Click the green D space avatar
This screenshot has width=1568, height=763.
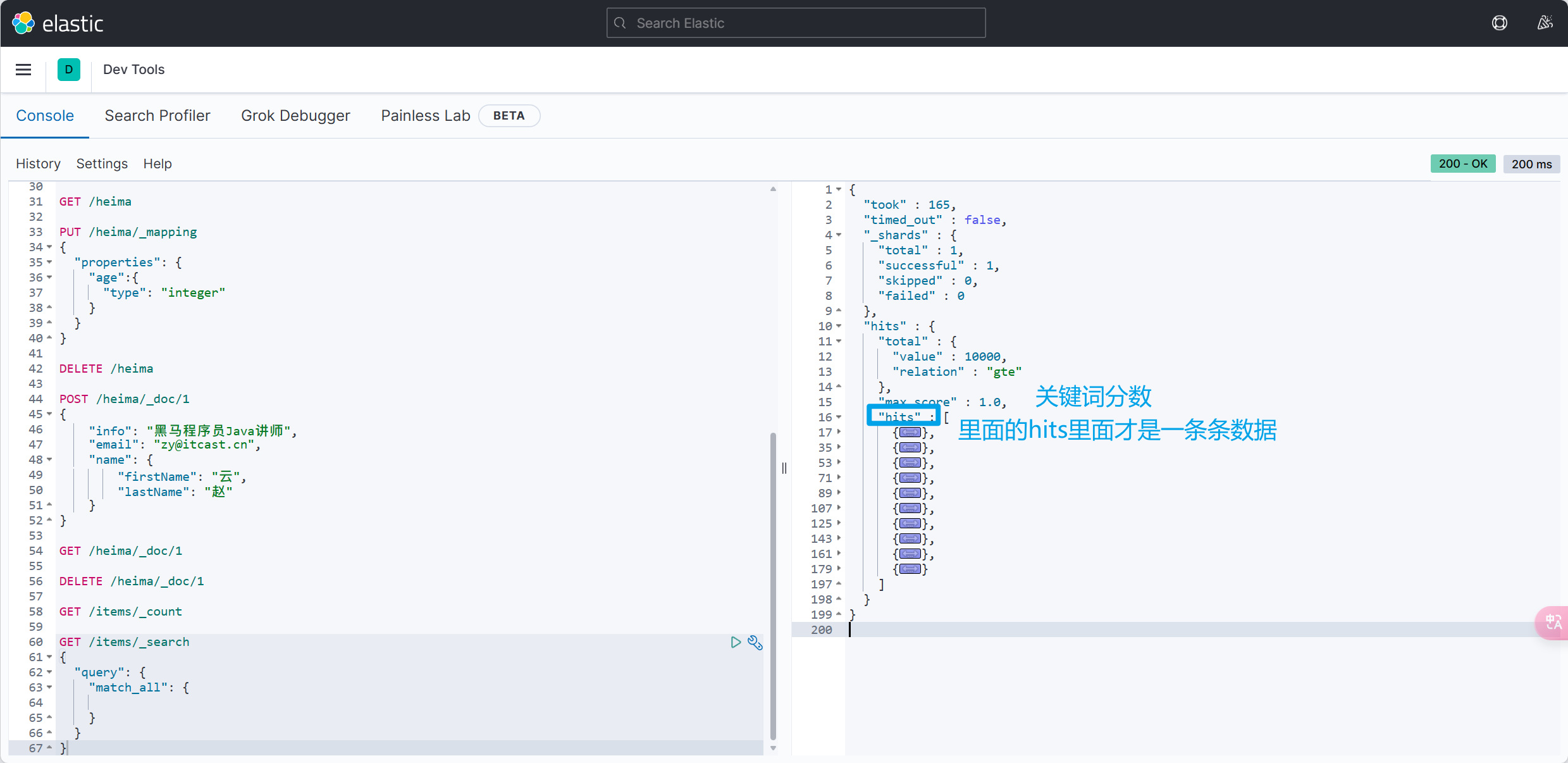(68, 70)
